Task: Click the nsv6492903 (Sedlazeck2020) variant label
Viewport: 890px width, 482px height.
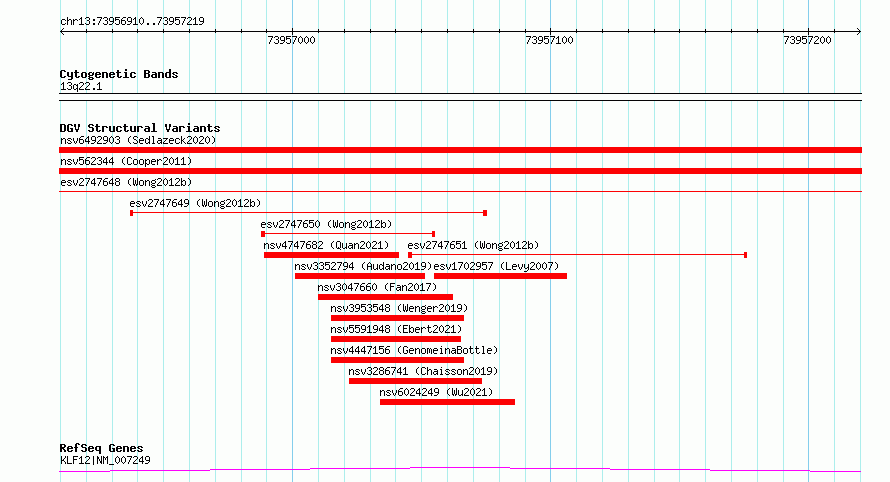Action: point(138,140)
